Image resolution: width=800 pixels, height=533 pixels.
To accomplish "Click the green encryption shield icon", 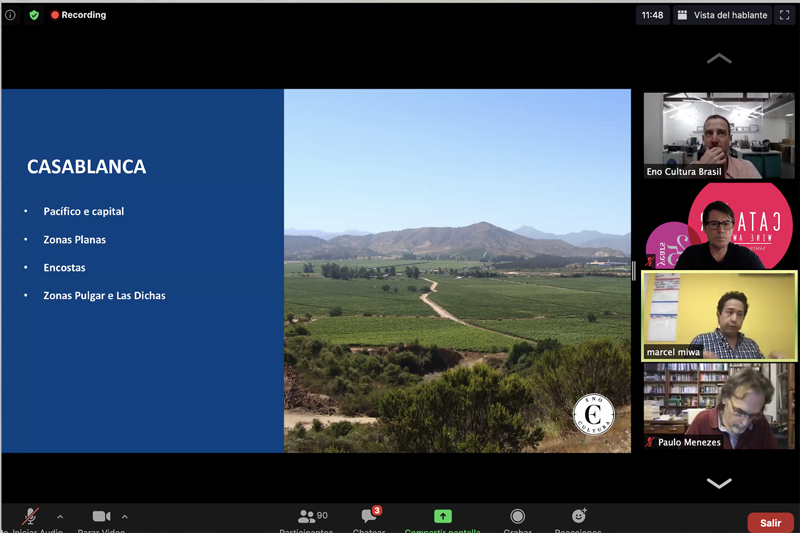I will 34,15.
